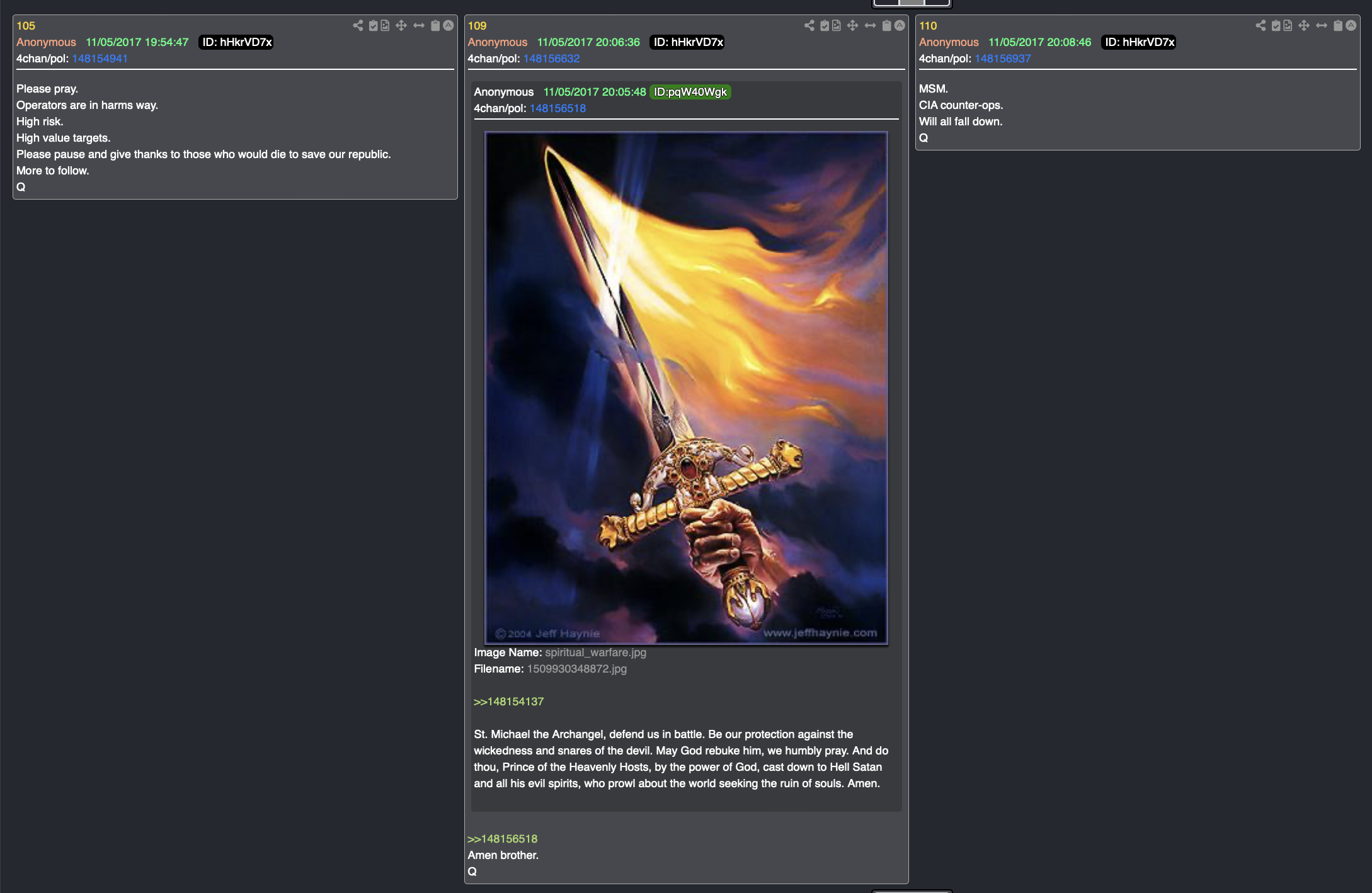
Task: Click four-way move arrows on post 110
Action: click(x=1304, y=26)
